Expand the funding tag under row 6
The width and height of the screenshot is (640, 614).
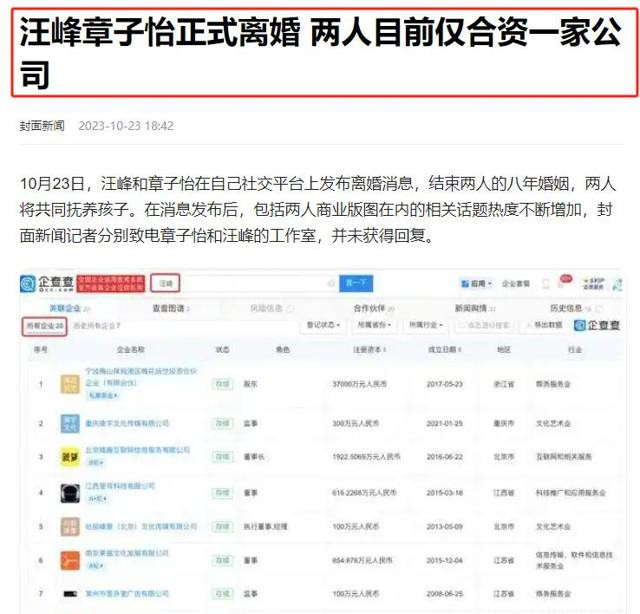(x=96, y=566)
